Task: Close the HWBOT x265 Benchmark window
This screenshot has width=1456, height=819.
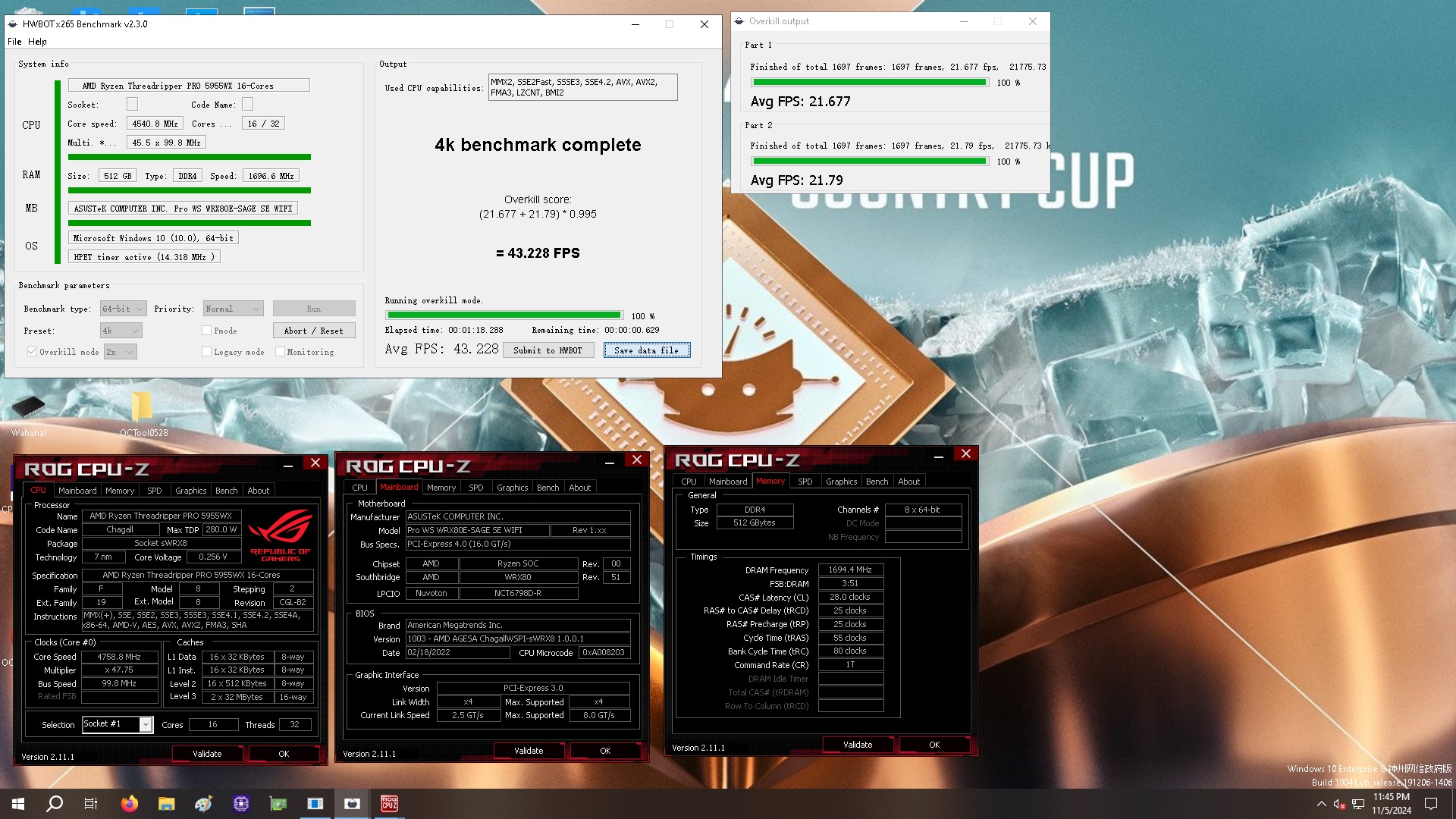Action: (x=704, y=24)
